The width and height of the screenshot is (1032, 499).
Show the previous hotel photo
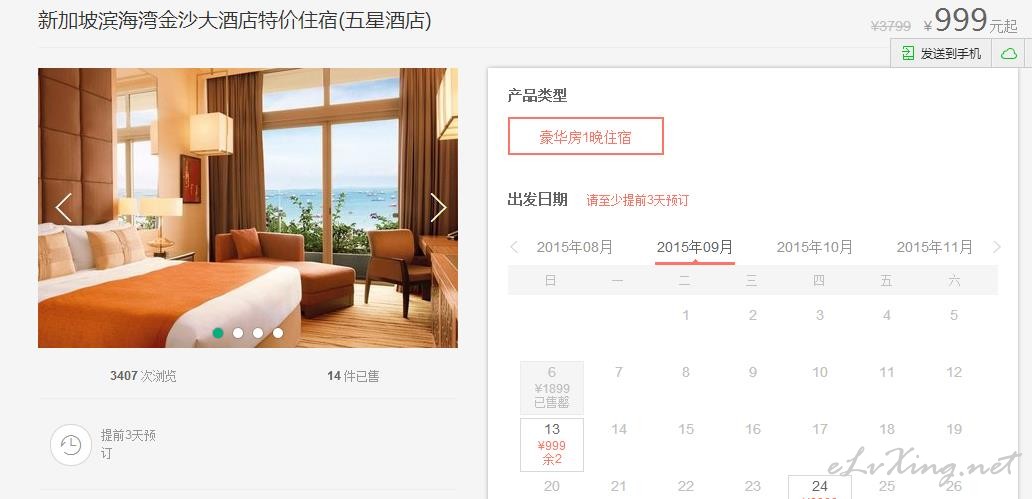(x=64, y=207)
